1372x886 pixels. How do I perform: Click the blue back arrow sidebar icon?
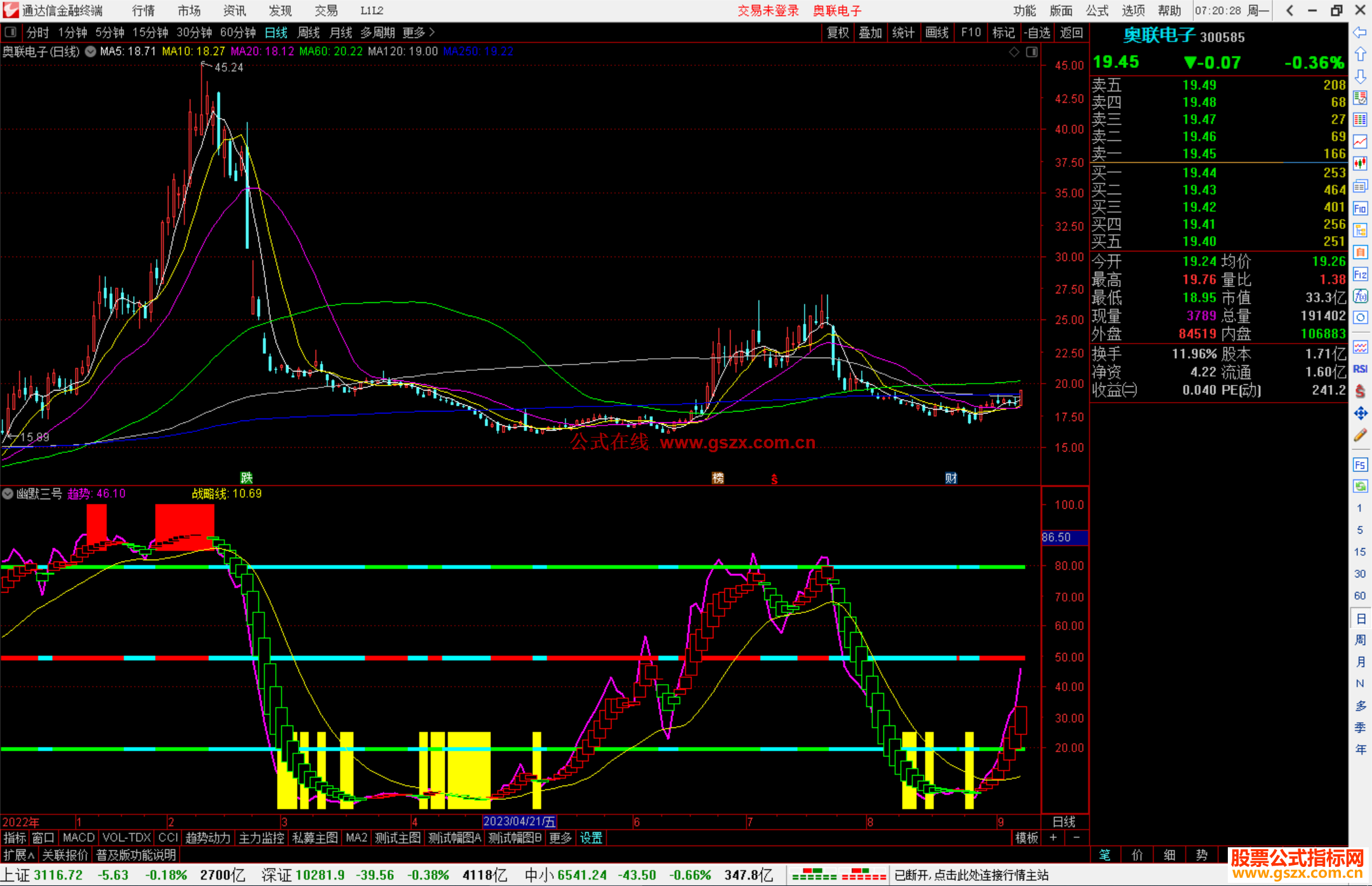pyautogui.click(x=1360, y=32)
